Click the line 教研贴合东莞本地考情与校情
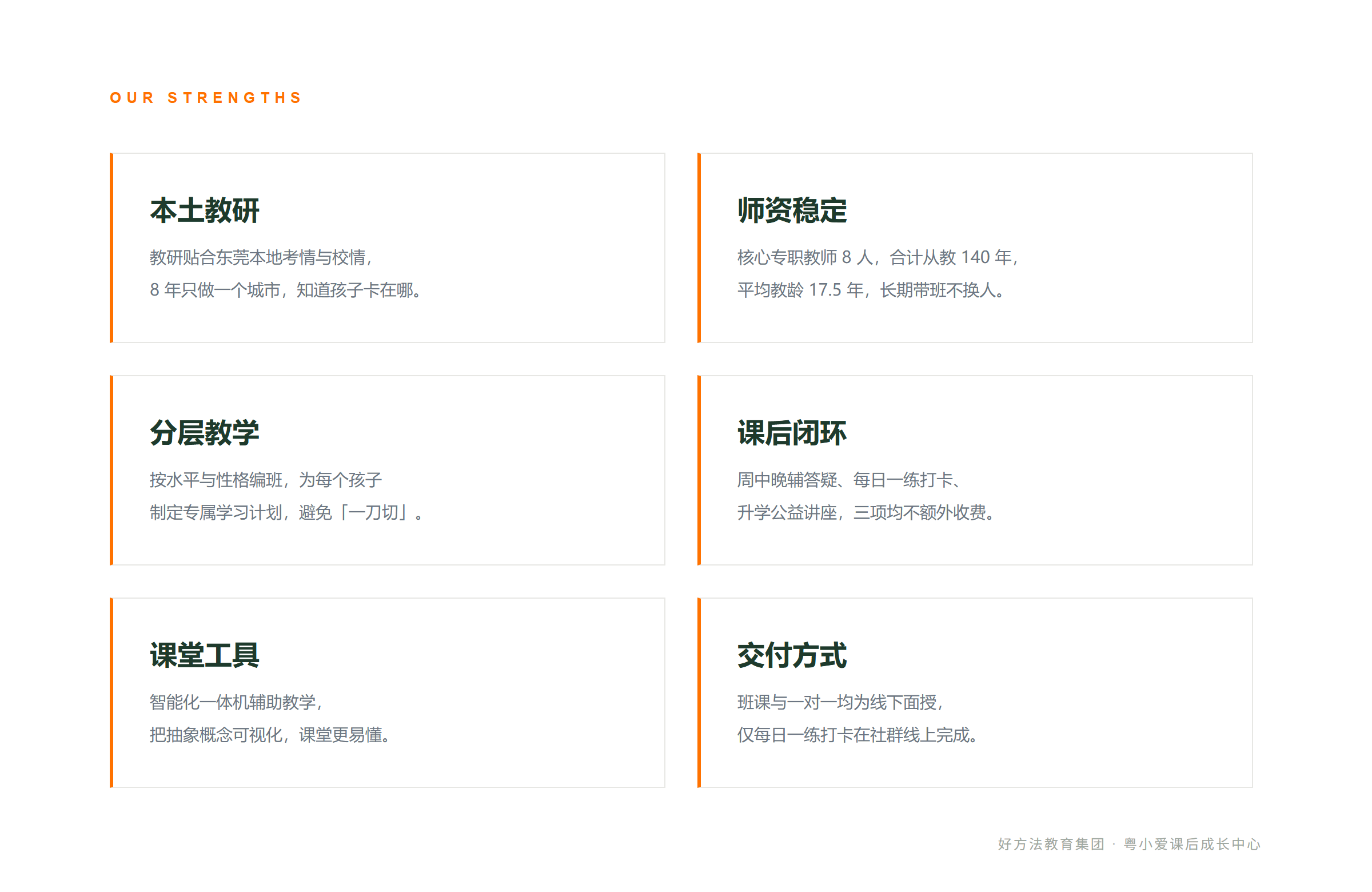This screenshot has height=892, width=1372. pyautogui.click(x=261, y=257)
